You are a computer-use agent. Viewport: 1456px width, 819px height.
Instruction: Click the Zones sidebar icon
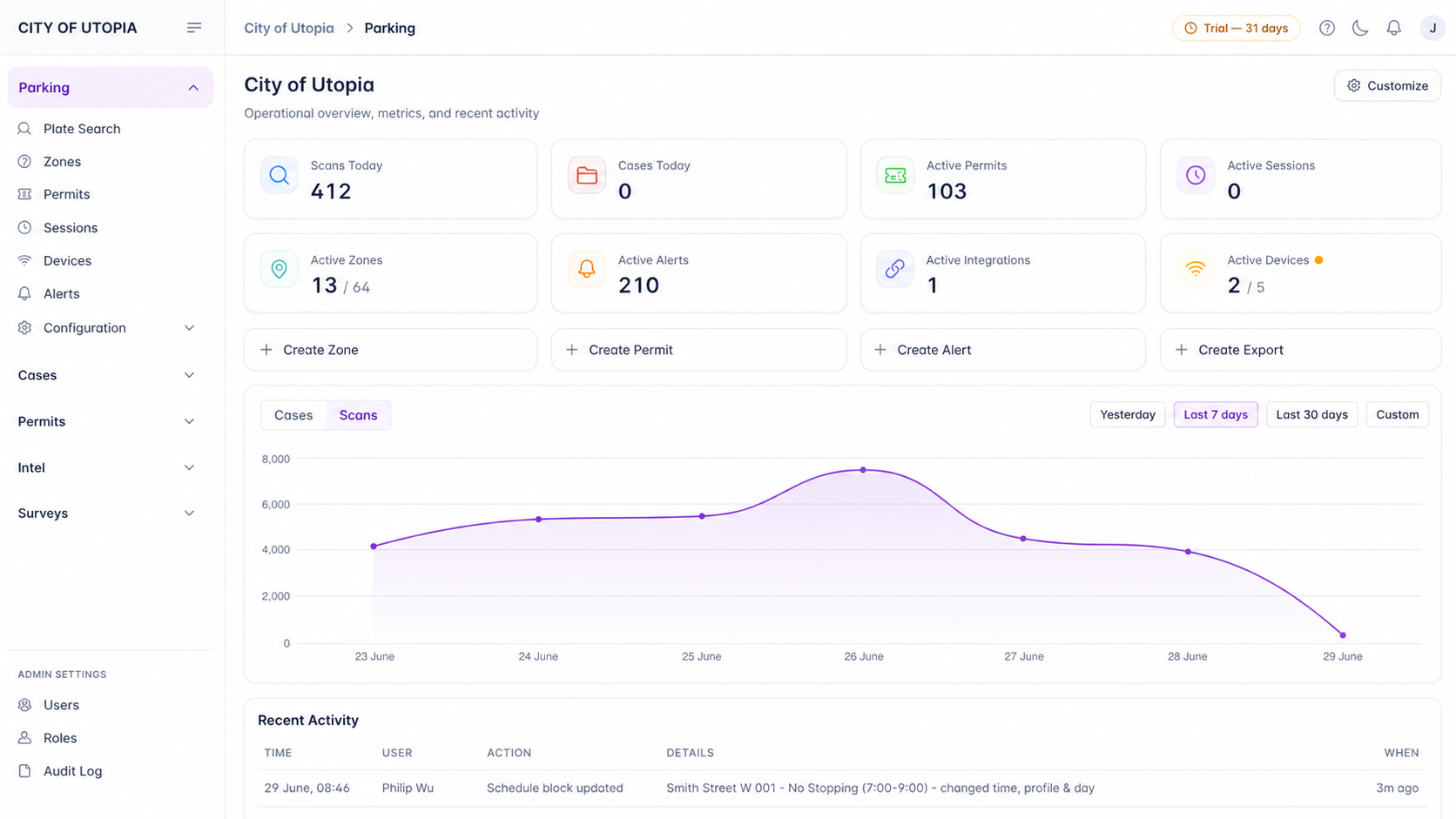pos(24,162)
